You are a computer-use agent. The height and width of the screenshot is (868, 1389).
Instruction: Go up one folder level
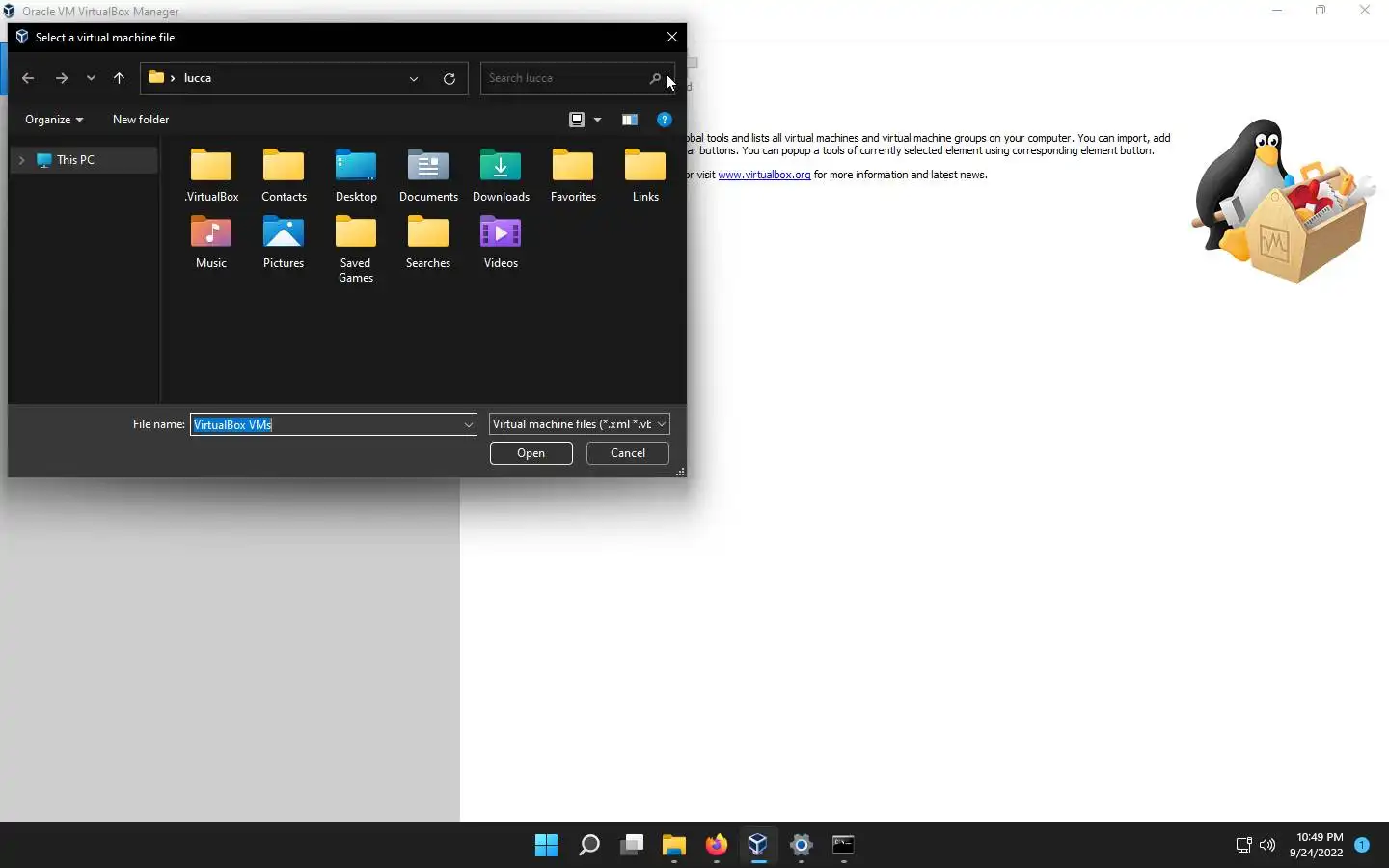(119, 78)
